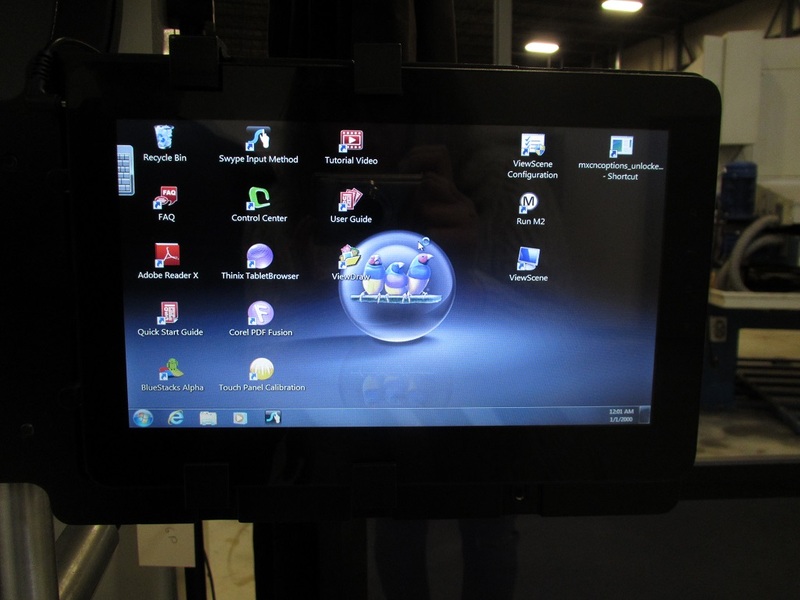Launch the ViewScene desktop shortcut
Viewport: 800px width, 600px height.
point(528,259)
